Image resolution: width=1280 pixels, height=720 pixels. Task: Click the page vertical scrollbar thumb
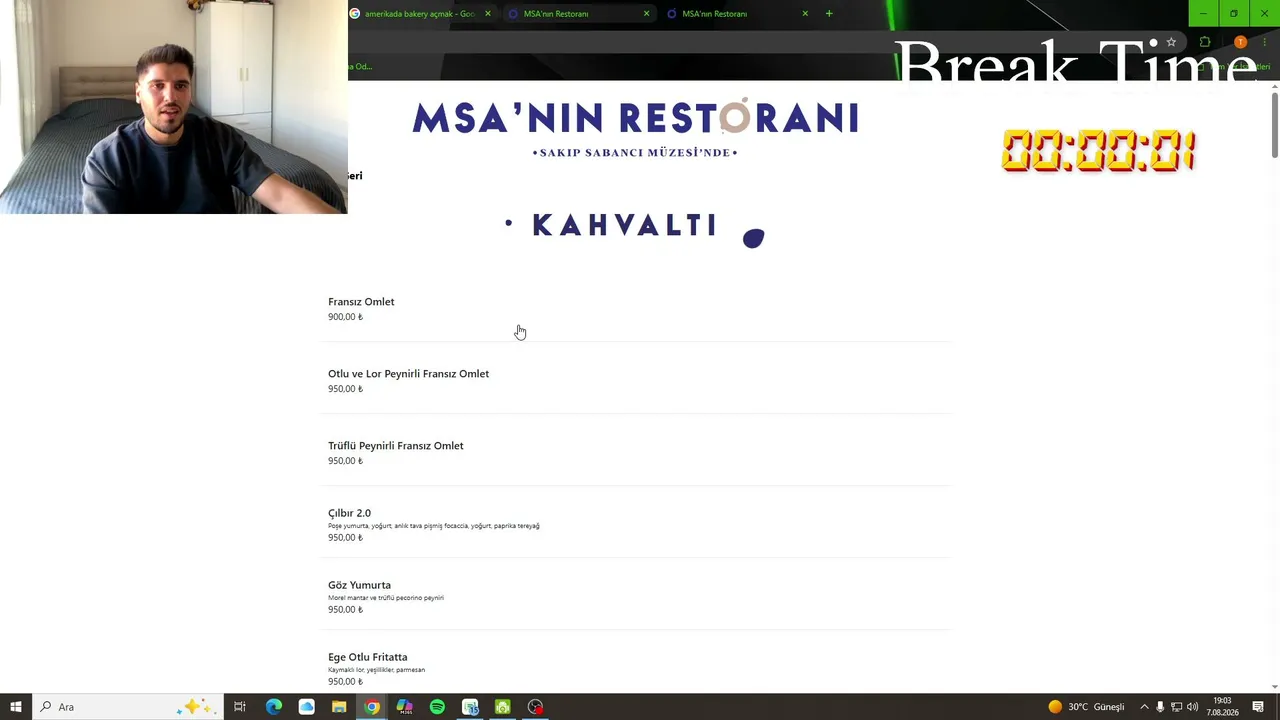click(1275, 125)
